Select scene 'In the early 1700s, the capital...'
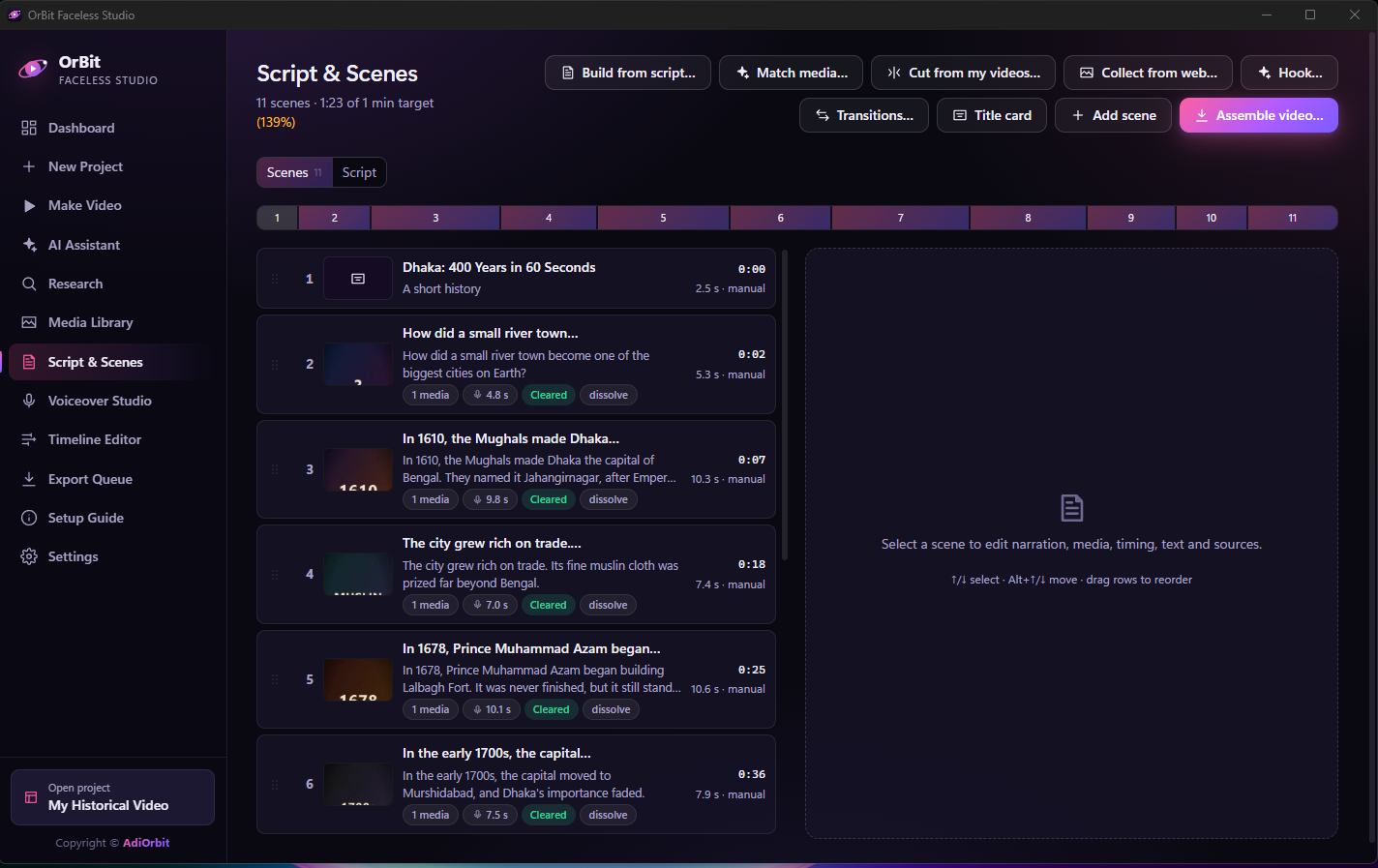1378x868 pixels. pyautogui.click(x=516, y=785)
